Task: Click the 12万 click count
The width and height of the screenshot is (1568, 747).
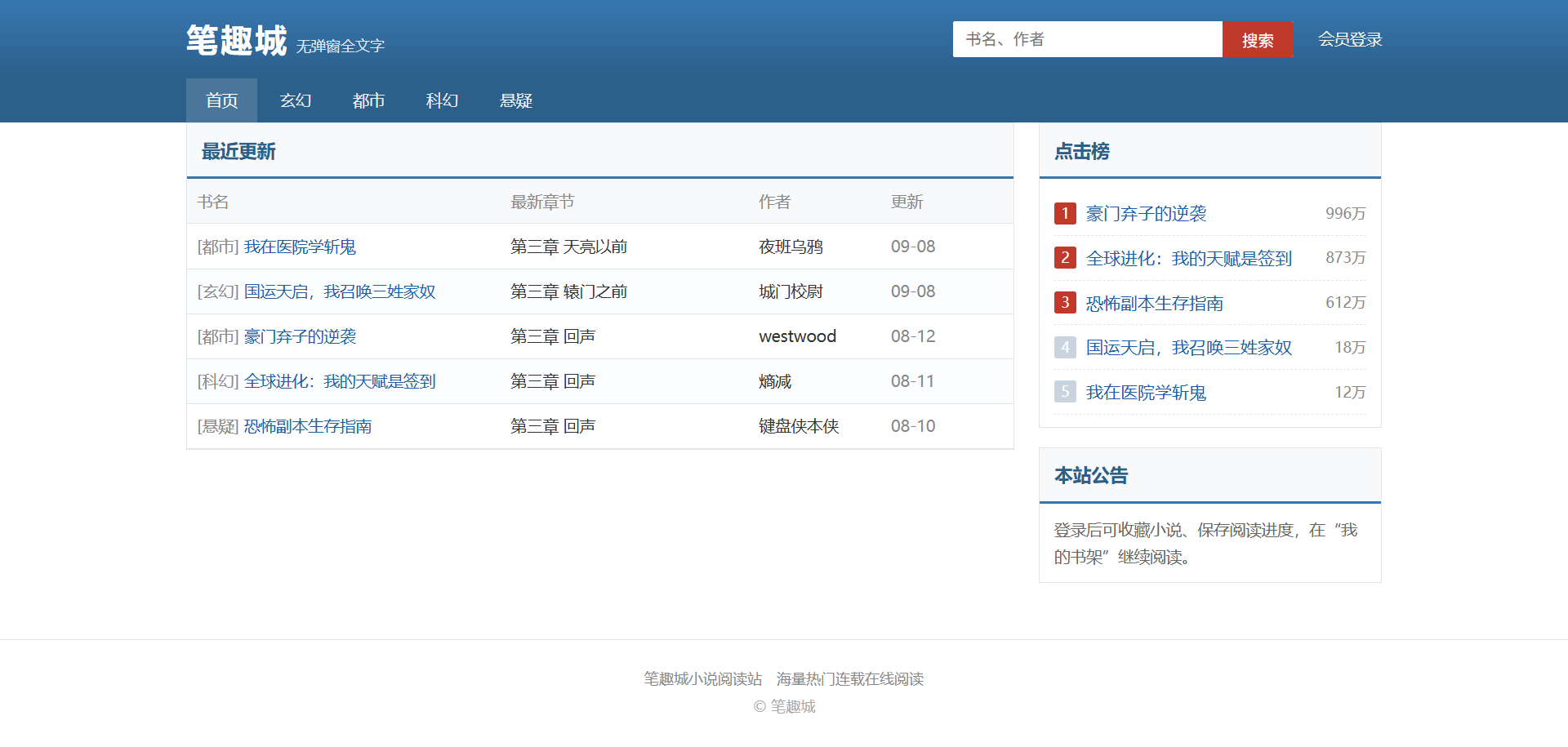Action: click(x=1350, y=393)
